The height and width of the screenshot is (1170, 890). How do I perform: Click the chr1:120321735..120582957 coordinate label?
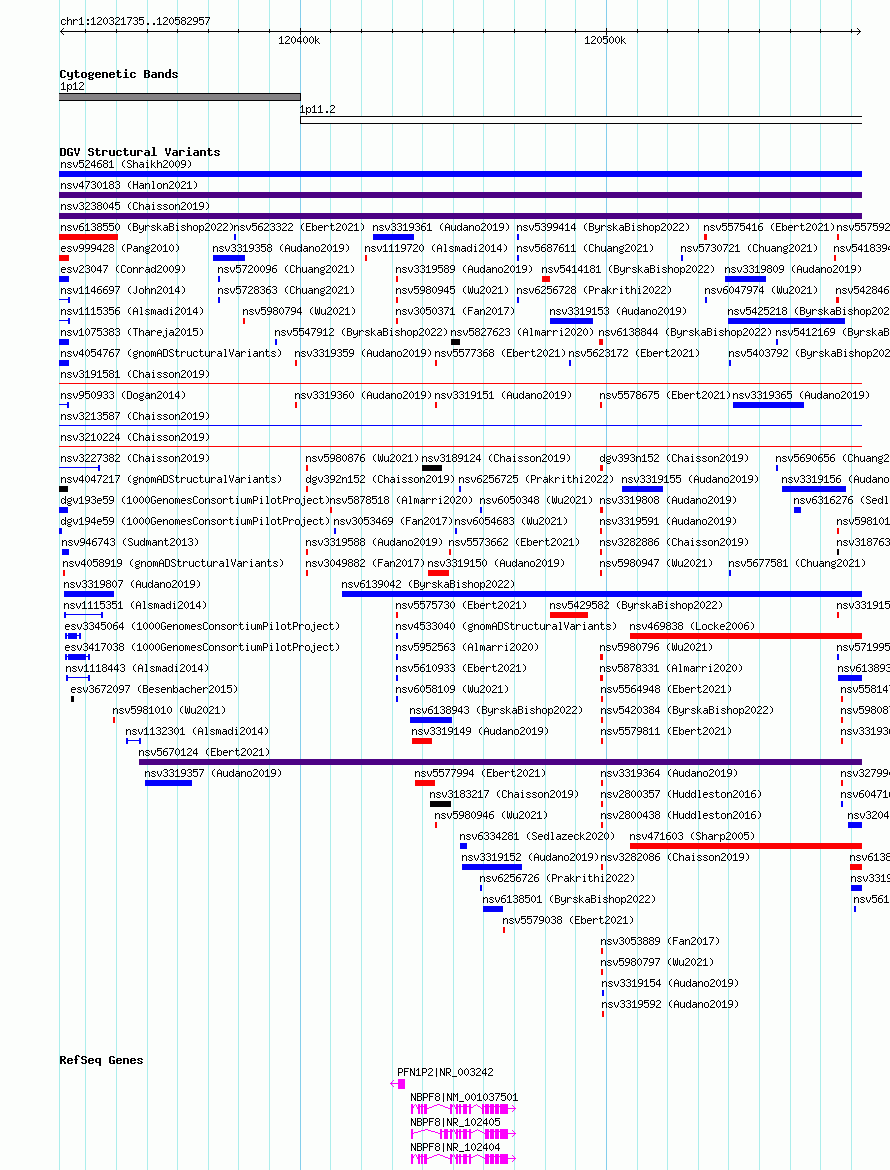point(135,21)
